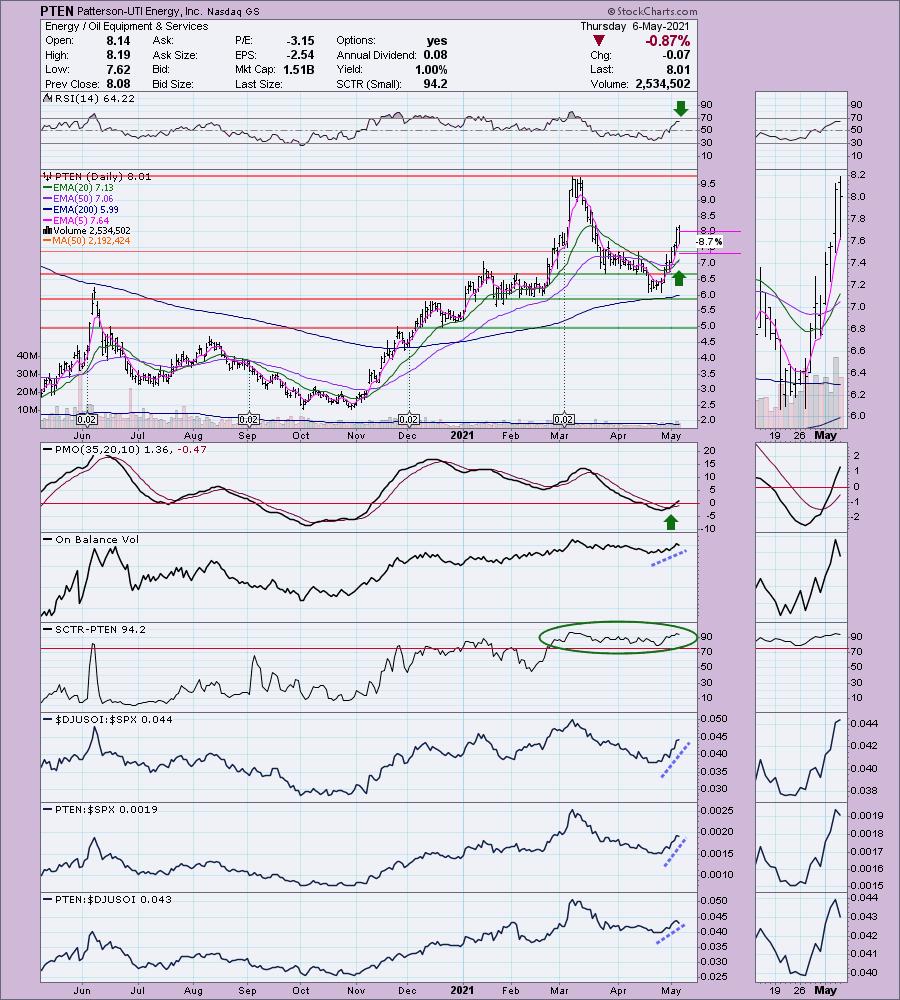Click the Yield value 1.00%
The width and height of the screenshot is (900, 1000).
pyautogui.click(x=431, y=70)
